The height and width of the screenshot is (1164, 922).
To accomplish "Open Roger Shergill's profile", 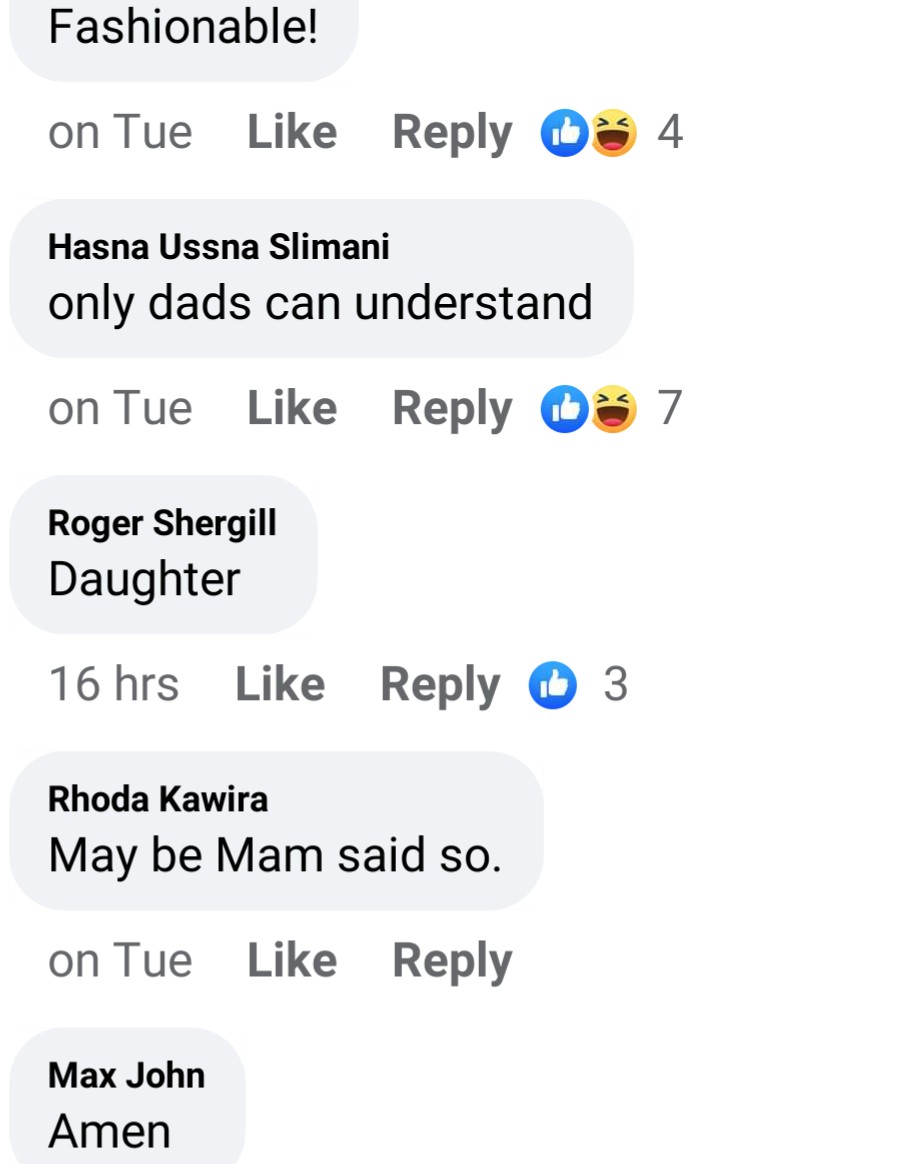I will (162, 523).
